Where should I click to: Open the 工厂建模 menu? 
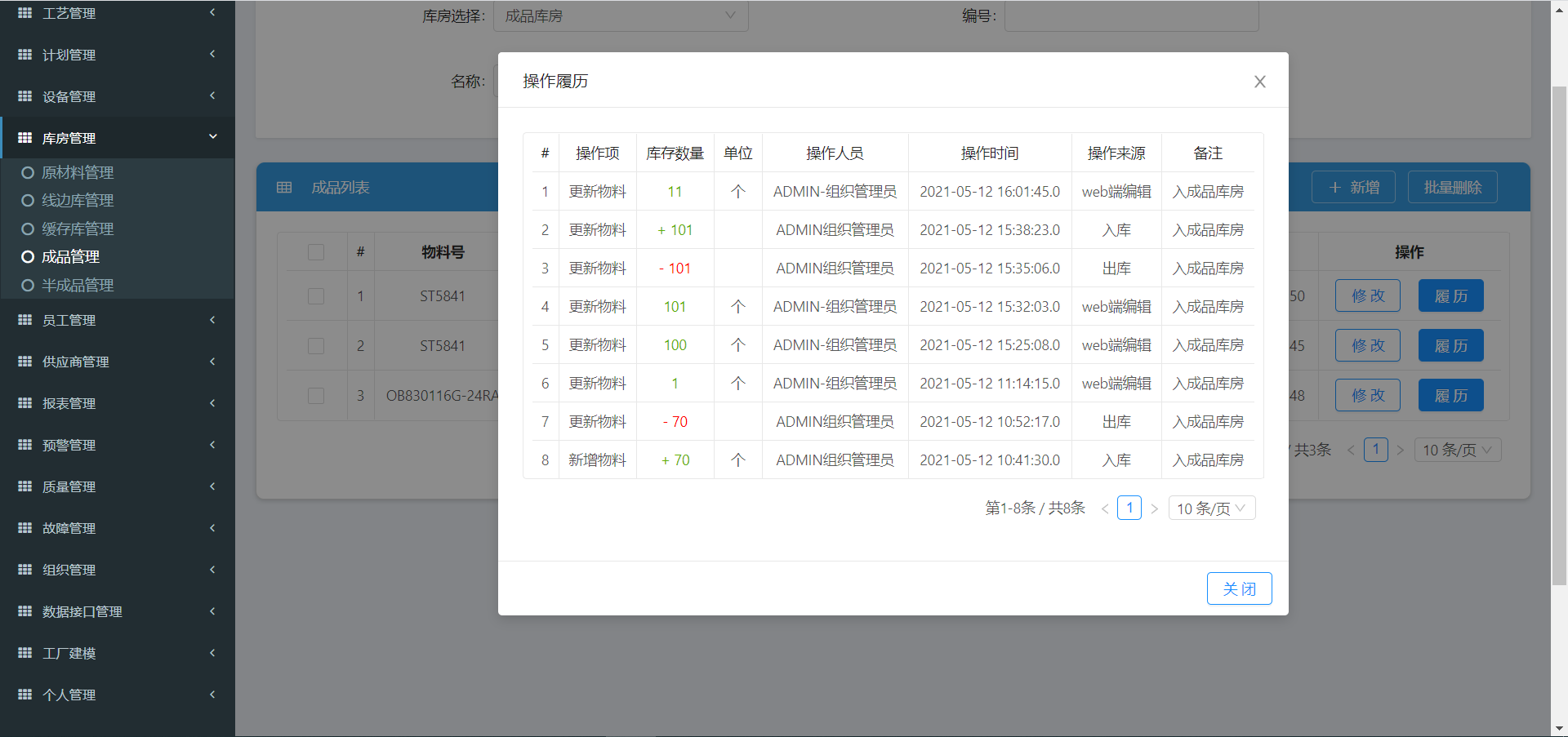click(x=118, y=653)
